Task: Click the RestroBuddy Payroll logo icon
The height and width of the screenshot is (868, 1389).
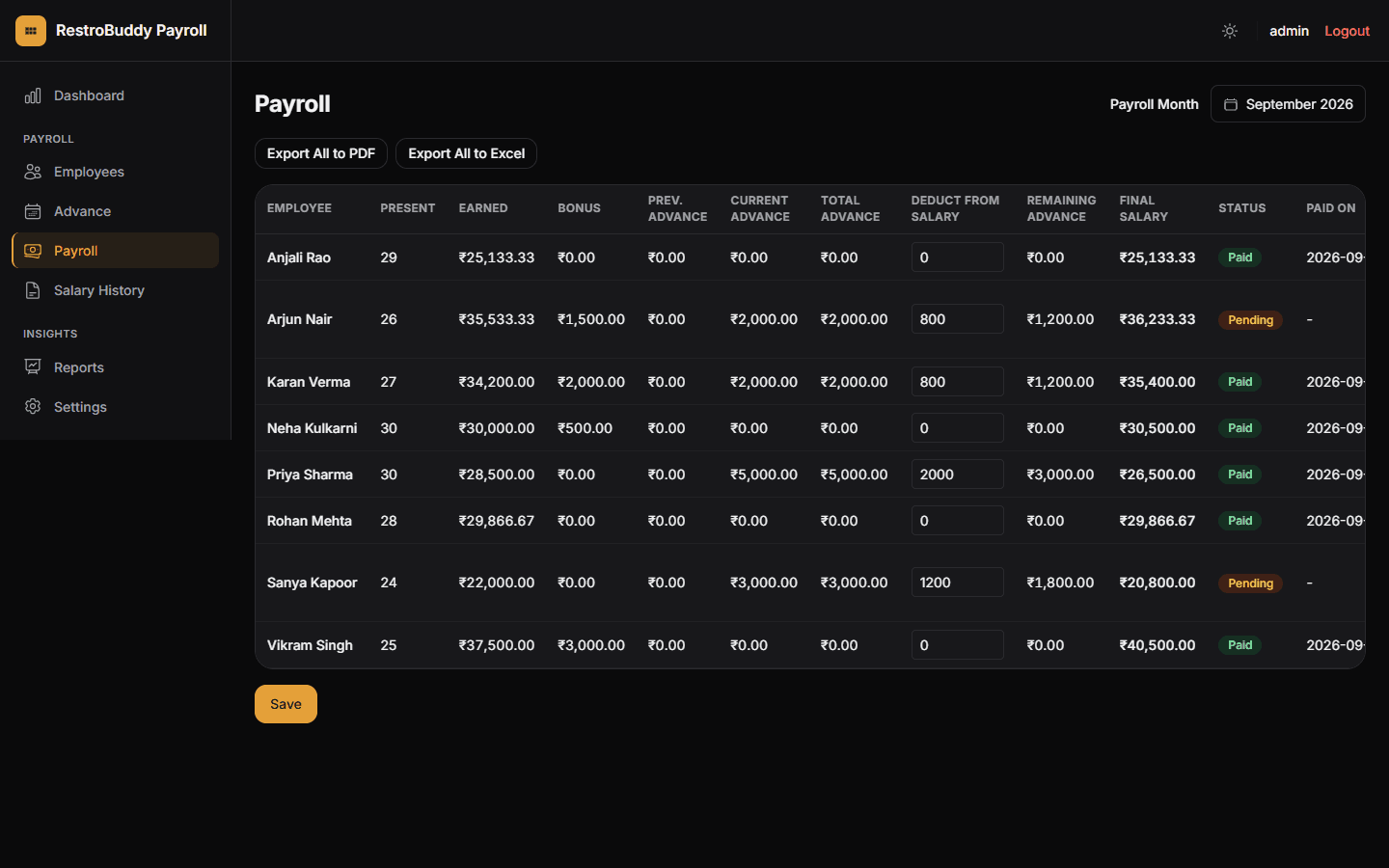Action: [31, 31]
